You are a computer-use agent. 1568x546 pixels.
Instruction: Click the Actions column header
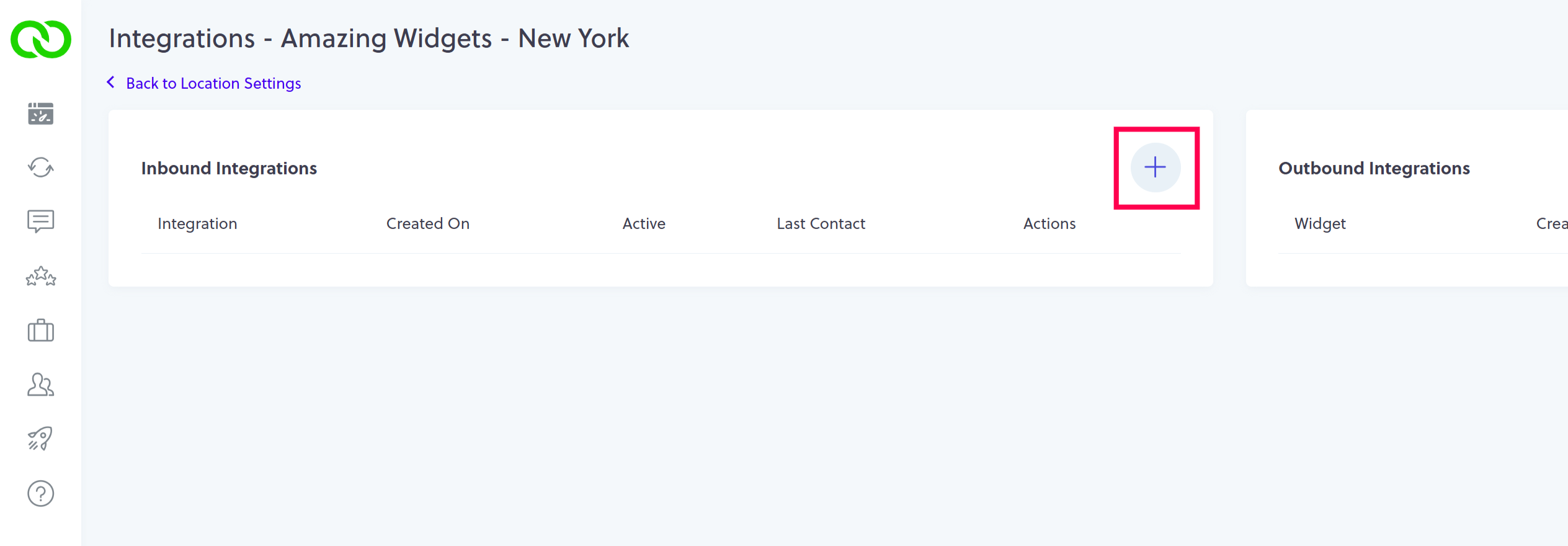pos(1049,223)
